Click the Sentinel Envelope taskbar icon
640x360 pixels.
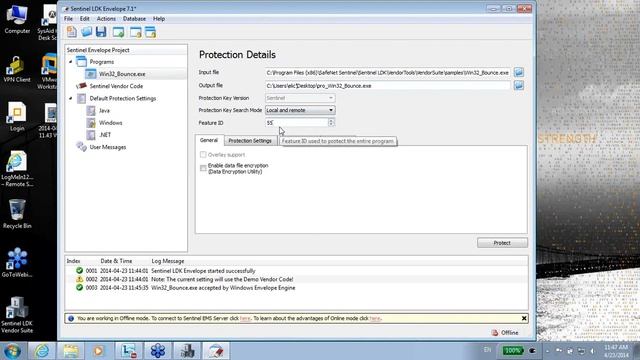coord(216,351)
